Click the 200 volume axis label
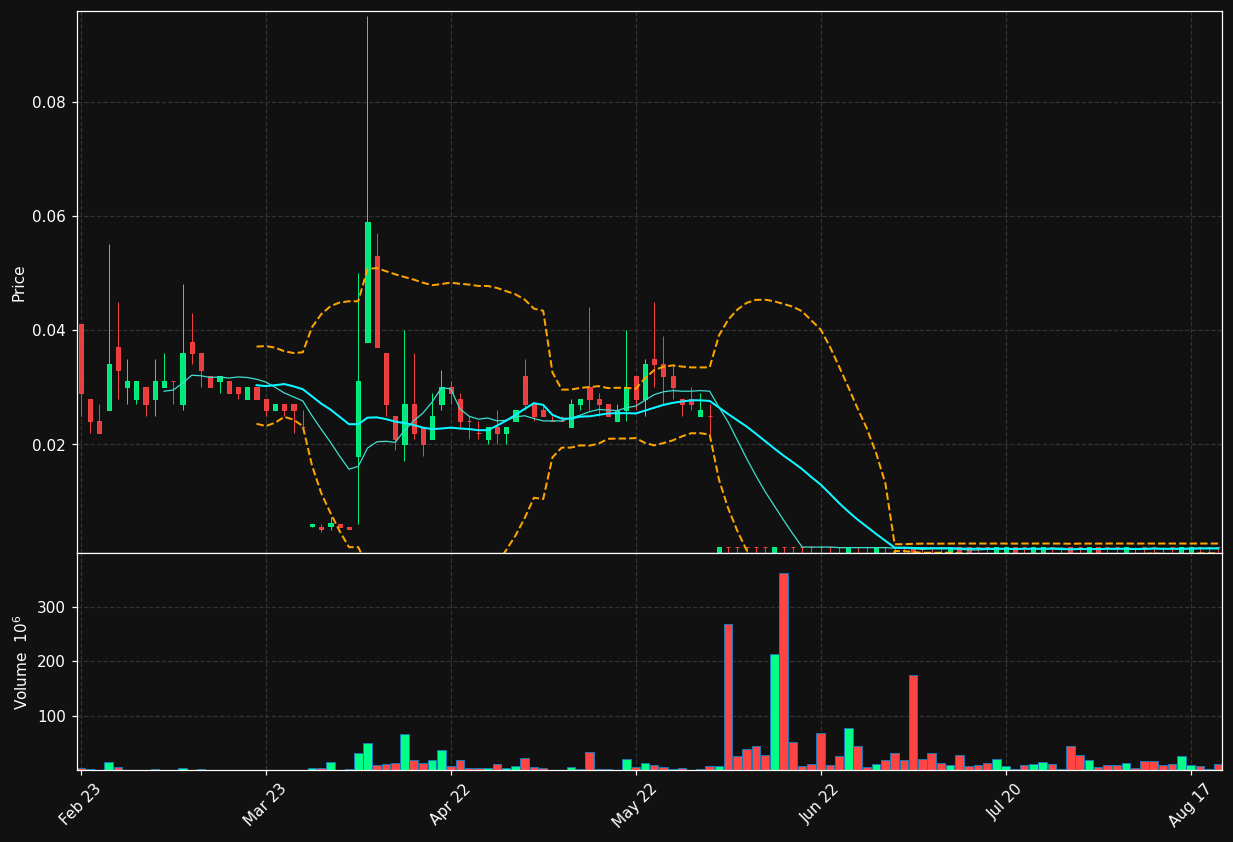 [x=53, y=662]
